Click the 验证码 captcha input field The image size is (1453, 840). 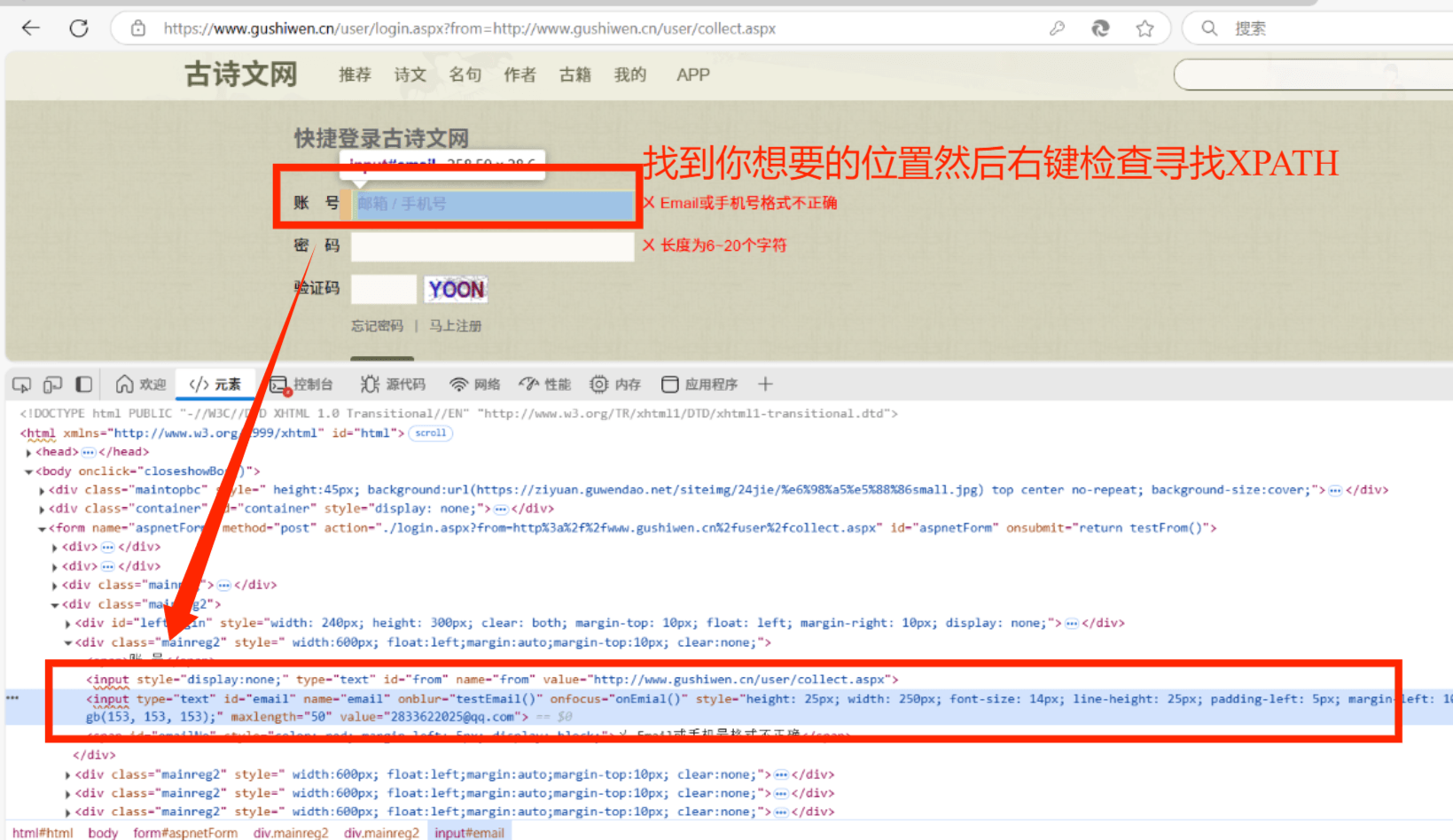[x=384, y=289]
